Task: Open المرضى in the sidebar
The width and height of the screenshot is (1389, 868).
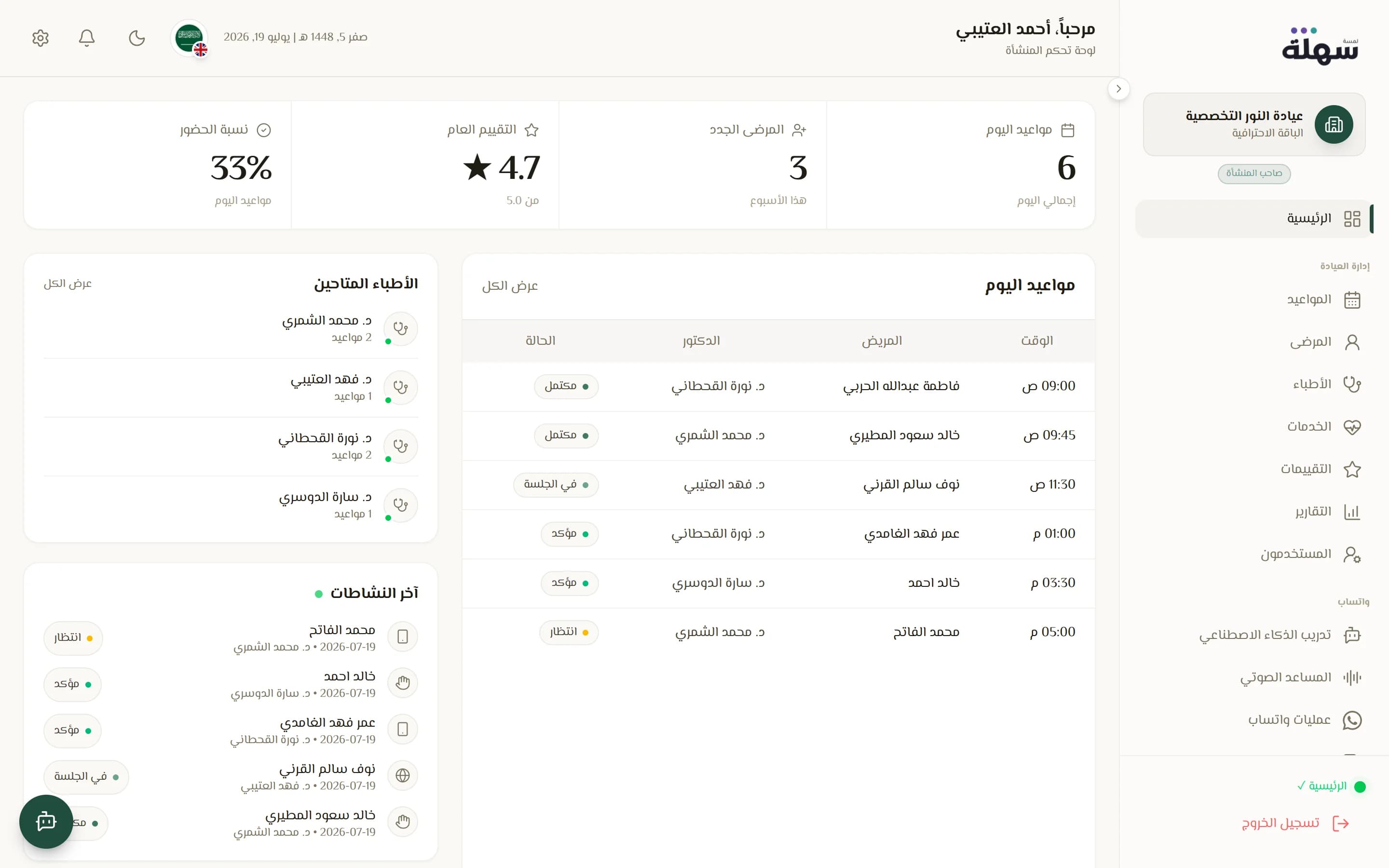Action: coord(1254,342)
